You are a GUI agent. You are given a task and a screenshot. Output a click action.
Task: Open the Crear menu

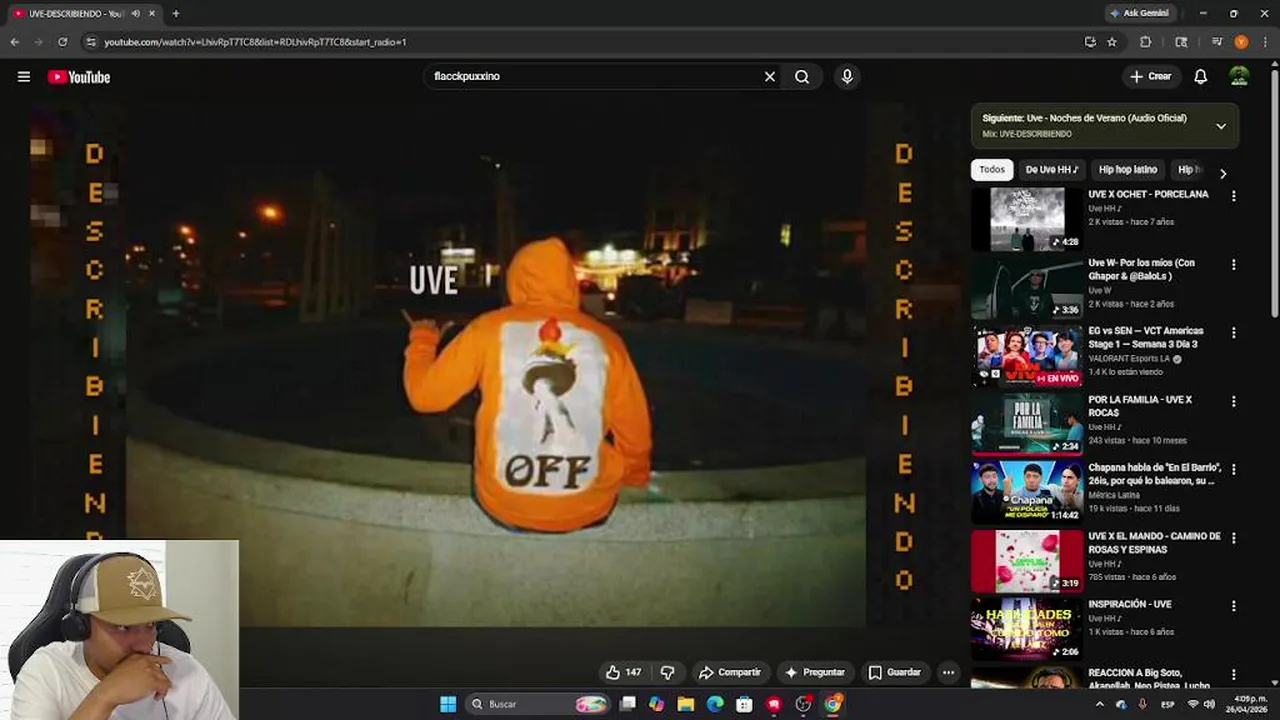coord(1151,76)
